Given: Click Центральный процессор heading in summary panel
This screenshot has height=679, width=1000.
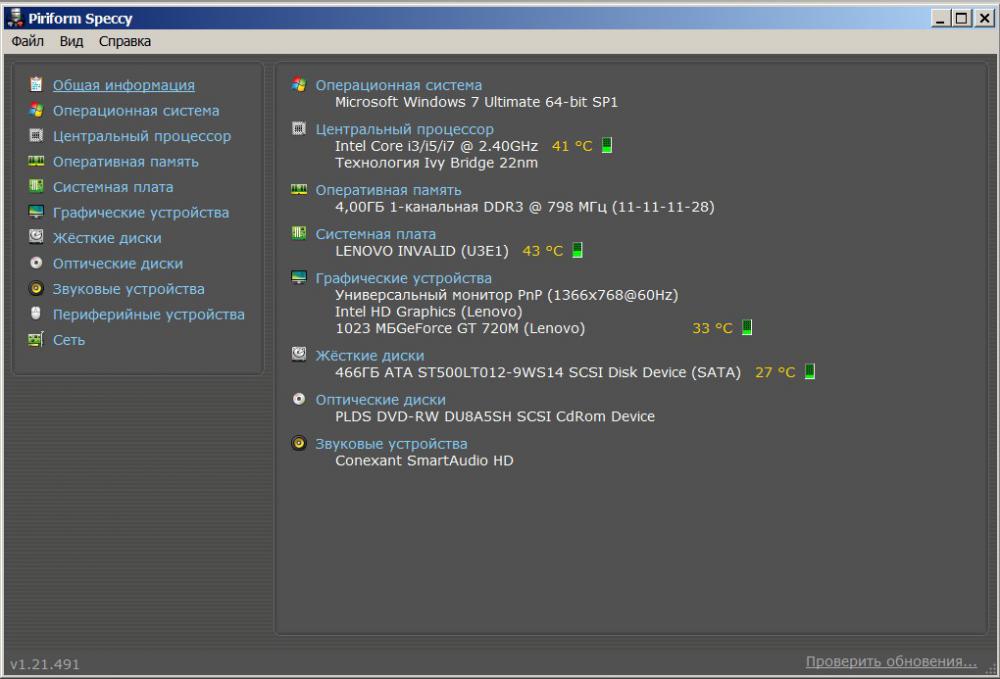Looking at the screenshot, I should [404, 129].
